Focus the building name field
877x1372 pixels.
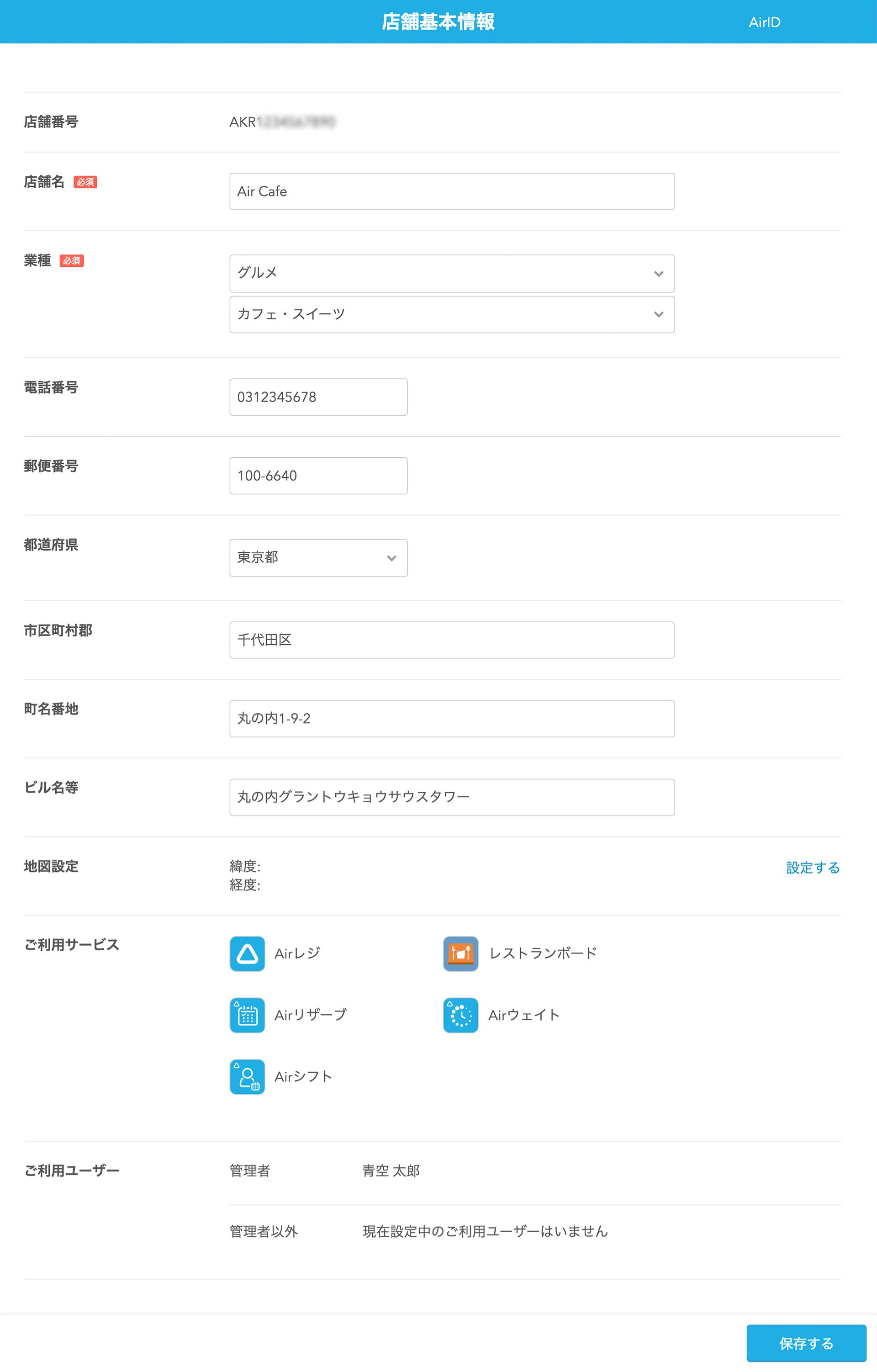coord(452,797)
